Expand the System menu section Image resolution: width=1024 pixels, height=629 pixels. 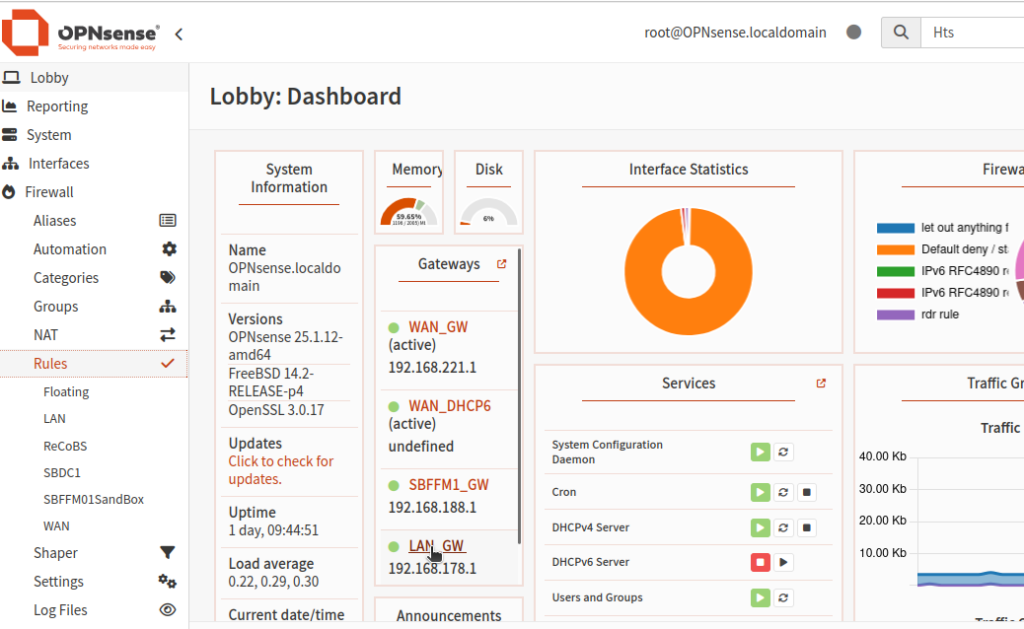[49, 135]
